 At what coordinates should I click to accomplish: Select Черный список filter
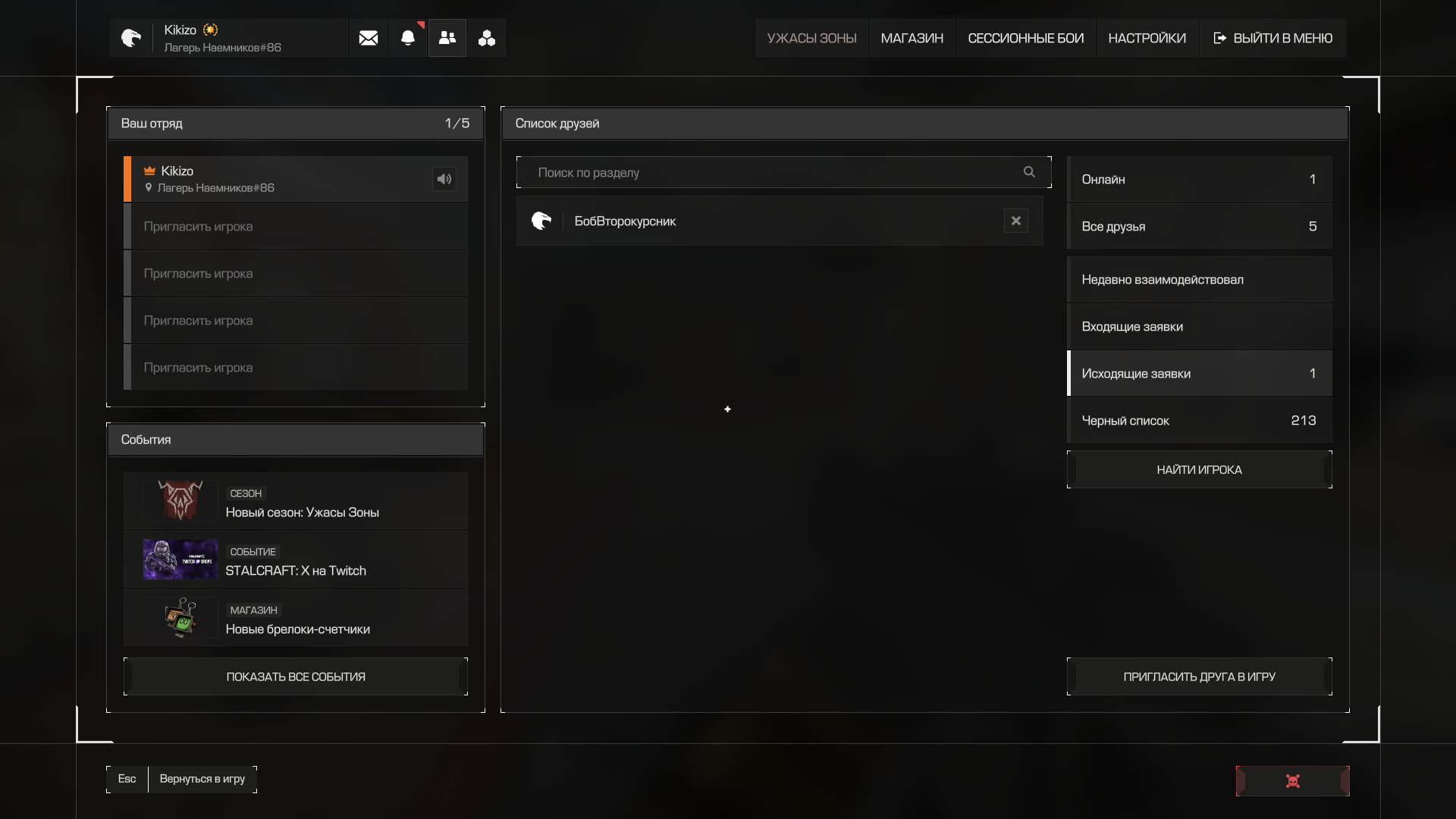(1200, 420)
